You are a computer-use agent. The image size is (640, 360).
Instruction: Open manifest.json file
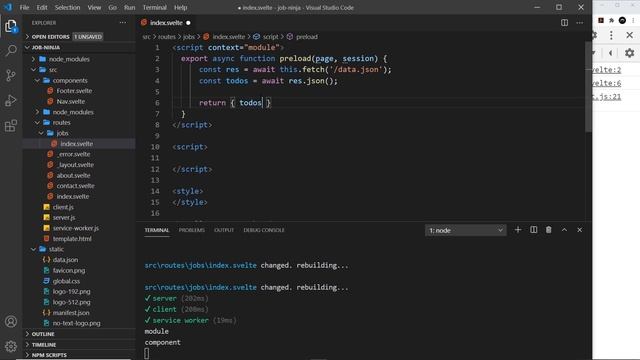point(80,313)
